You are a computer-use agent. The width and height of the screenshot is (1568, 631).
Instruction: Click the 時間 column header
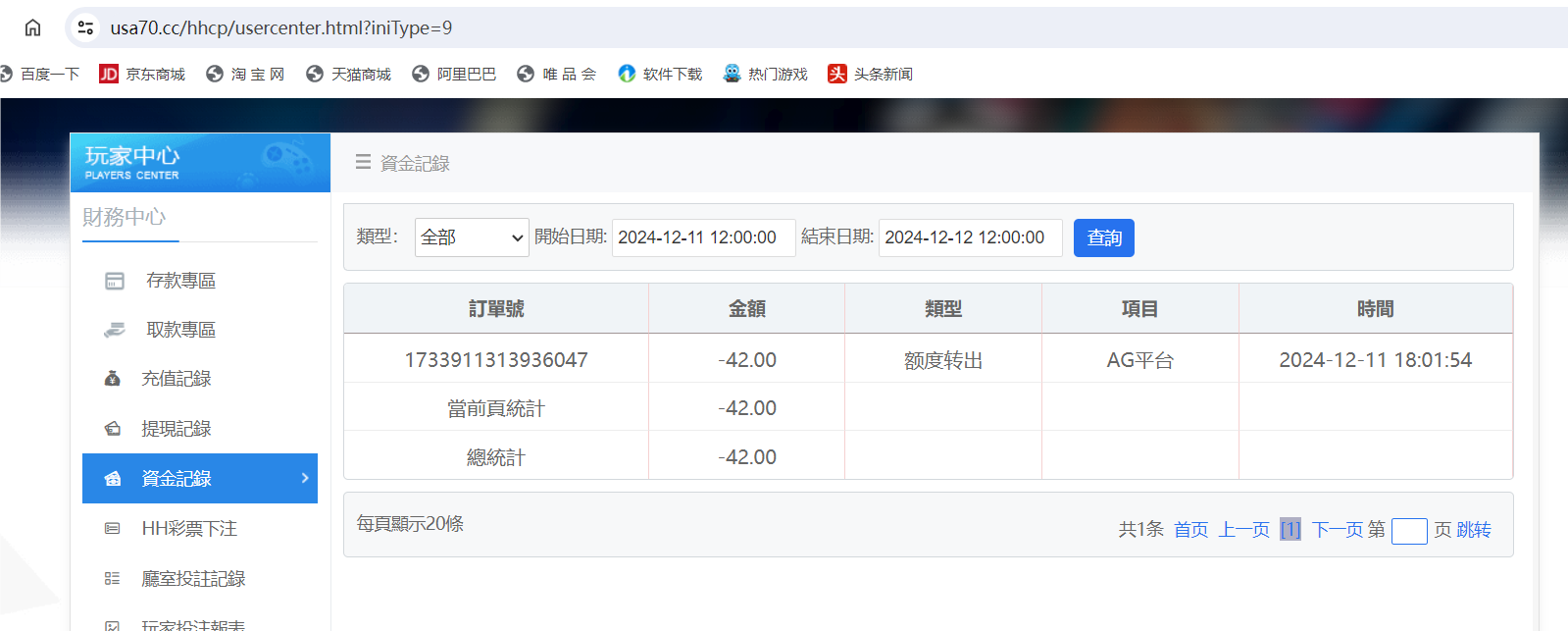click(x=1376, y=309)
